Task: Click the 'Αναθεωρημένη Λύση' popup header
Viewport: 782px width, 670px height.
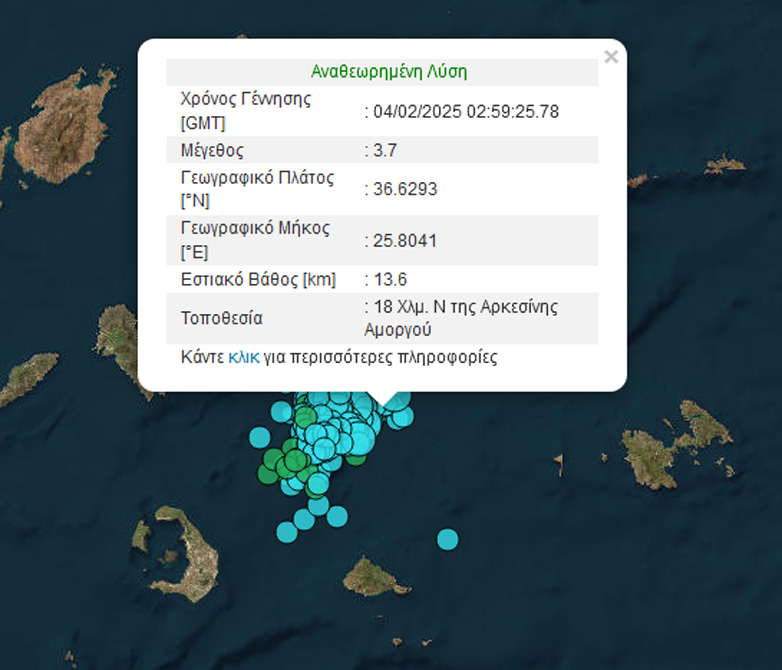Action: pyautogui.click(x=389, y=72)
